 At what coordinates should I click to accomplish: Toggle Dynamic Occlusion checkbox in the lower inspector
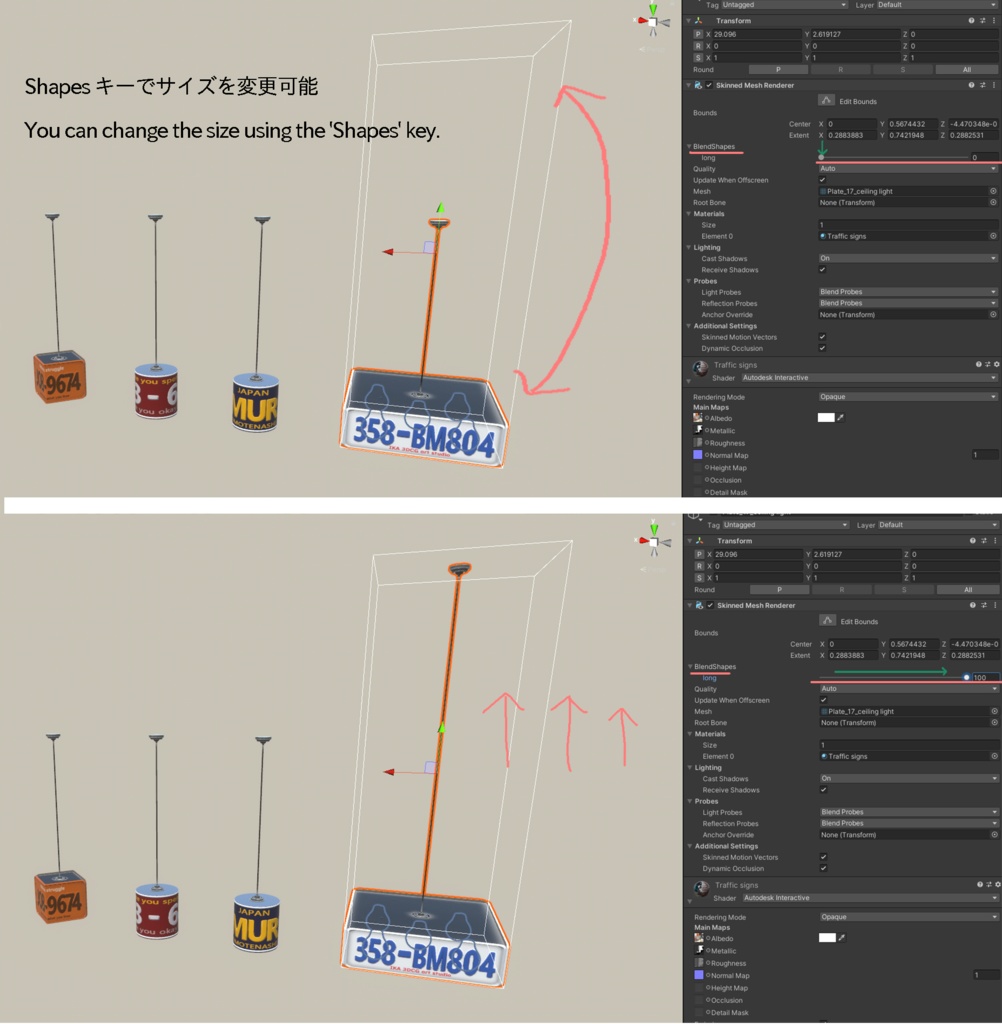pyautogui.click(x=824, y=868)
